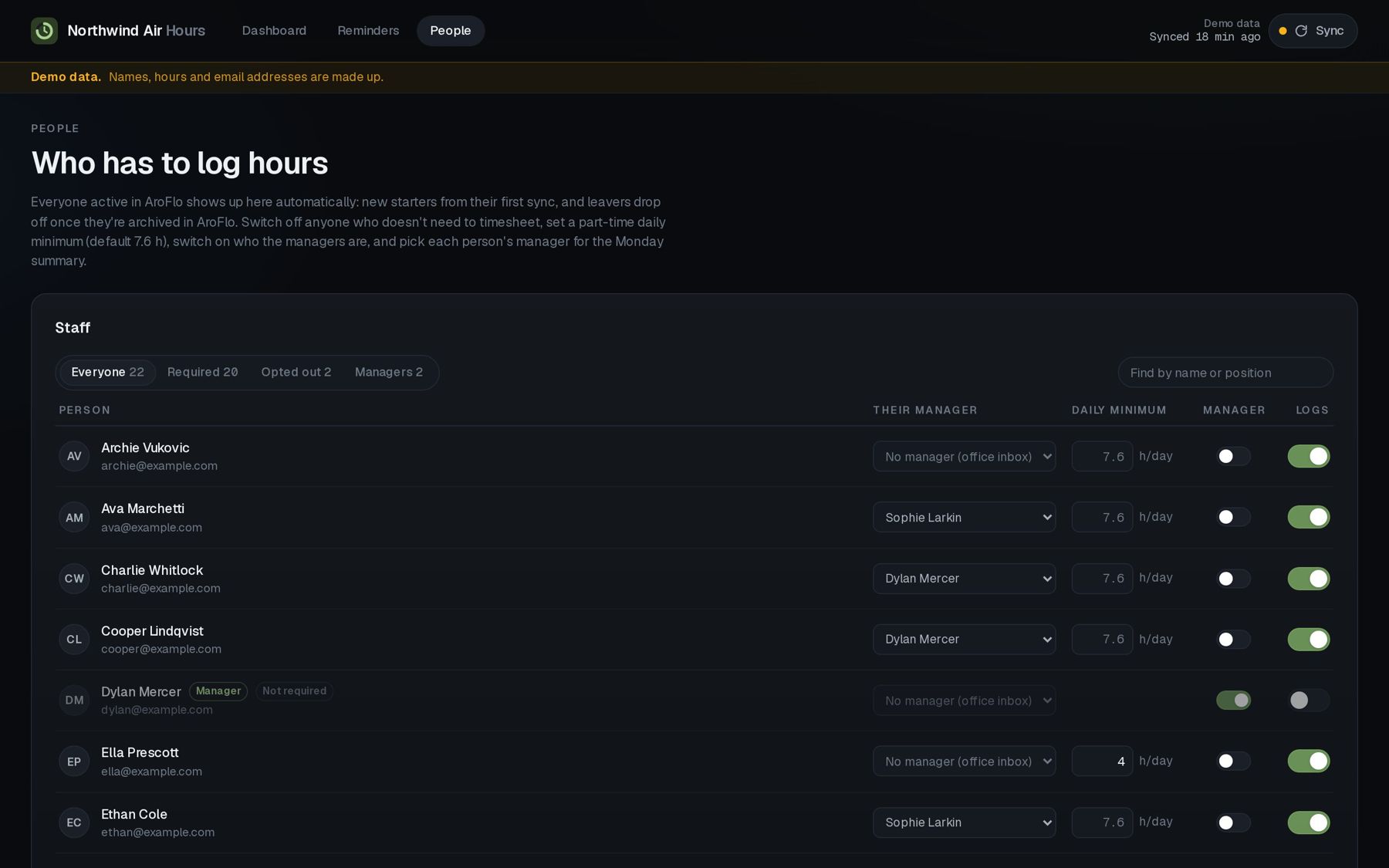The width and height of the screenshot is (1389, 868).
Task: Open Ethan Cole's manager dropdown
Action: (x=965, y=822)
